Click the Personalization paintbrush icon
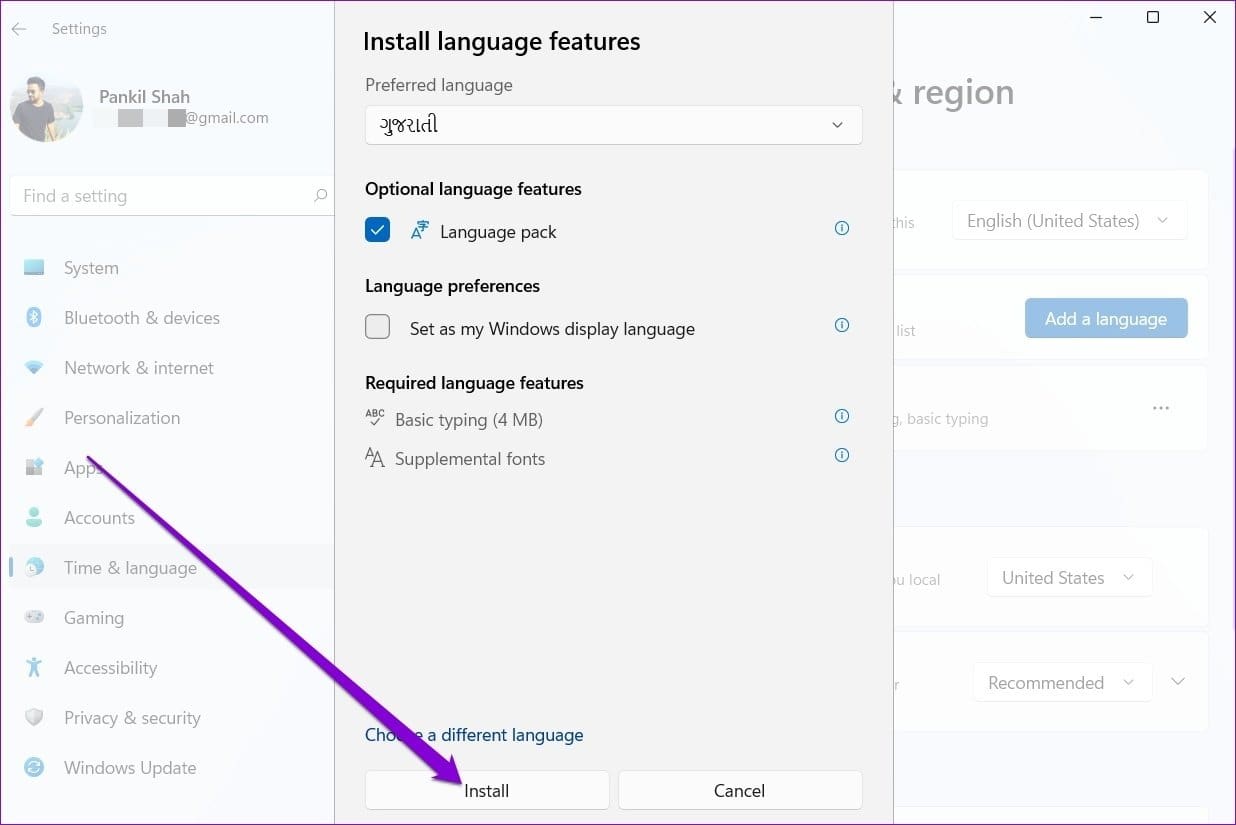The height and width of the screenshot is (825, 1236). 34,418
